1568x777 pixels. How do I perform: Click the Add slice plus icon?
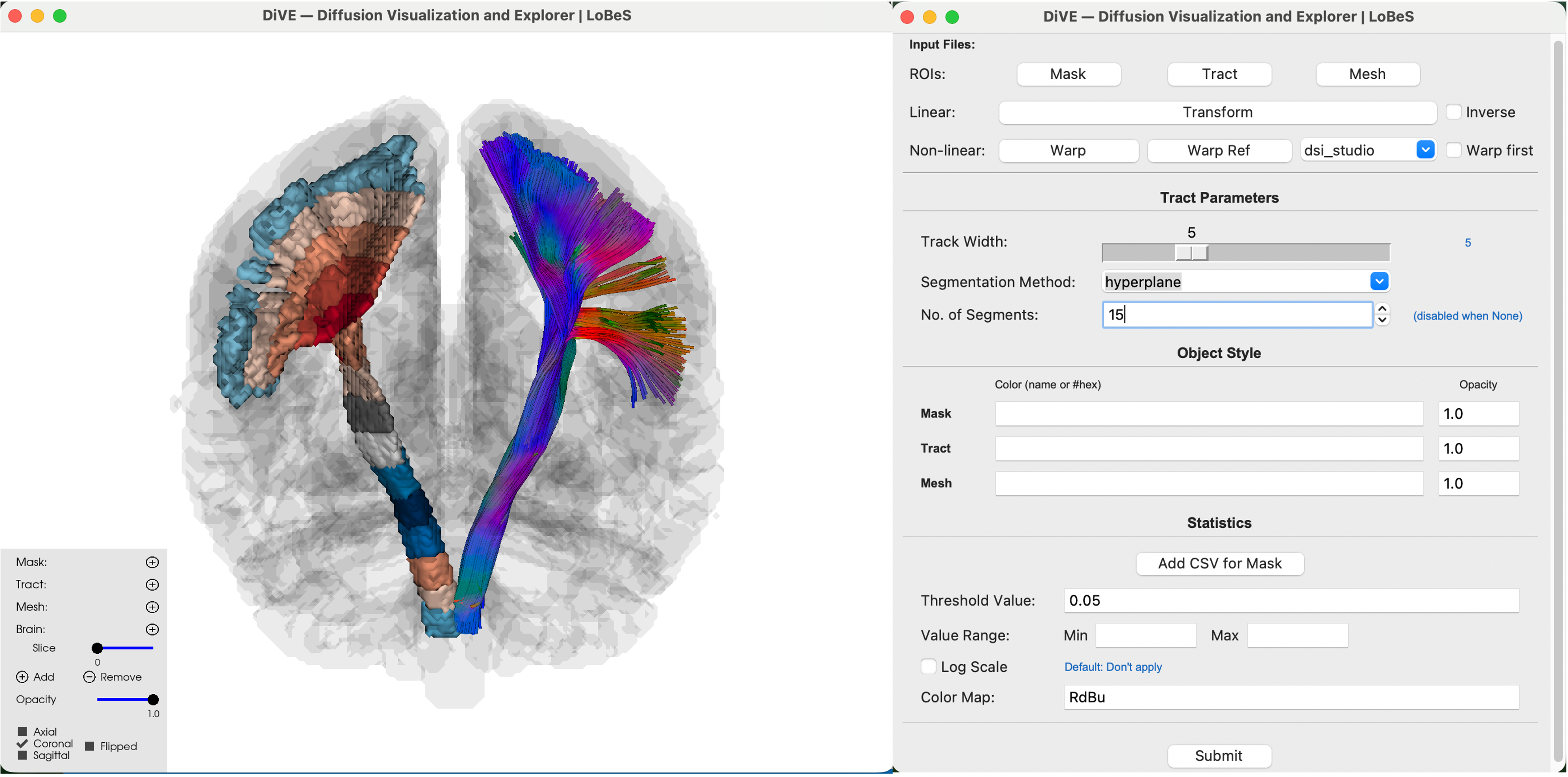point(22,677)
